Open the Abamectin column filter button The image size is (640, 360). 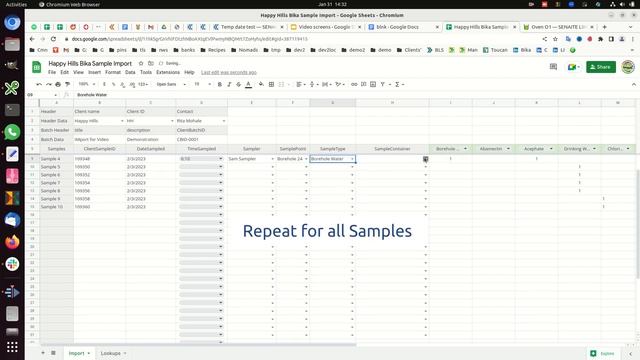508,149
